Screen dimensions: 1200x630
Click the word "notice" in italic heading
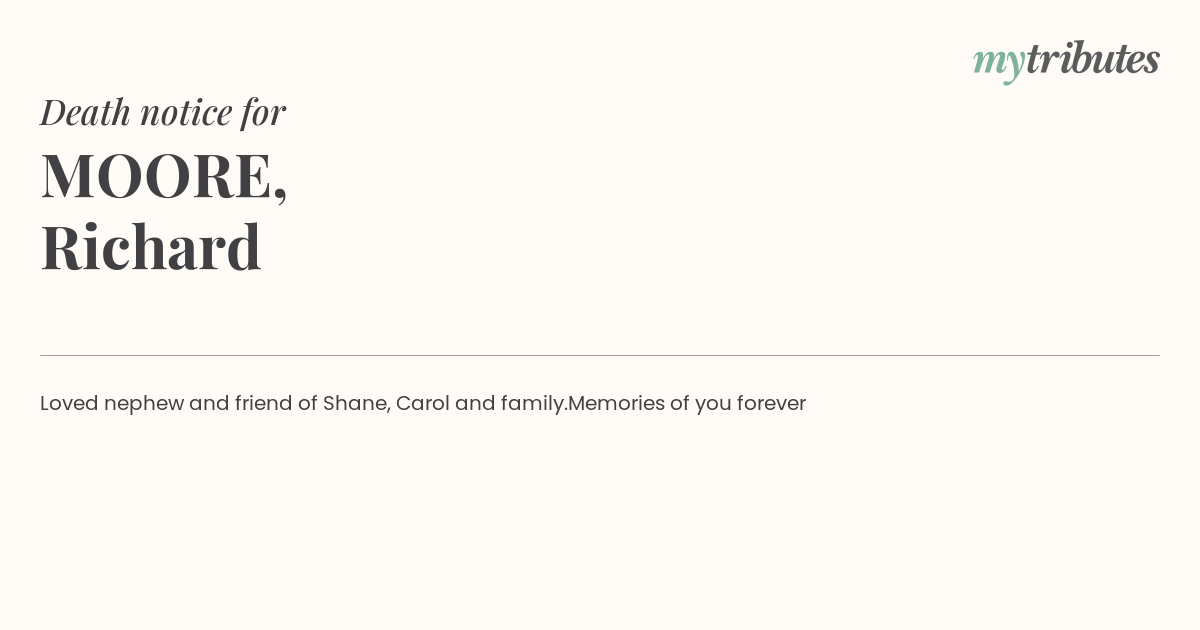pos(186,112)
